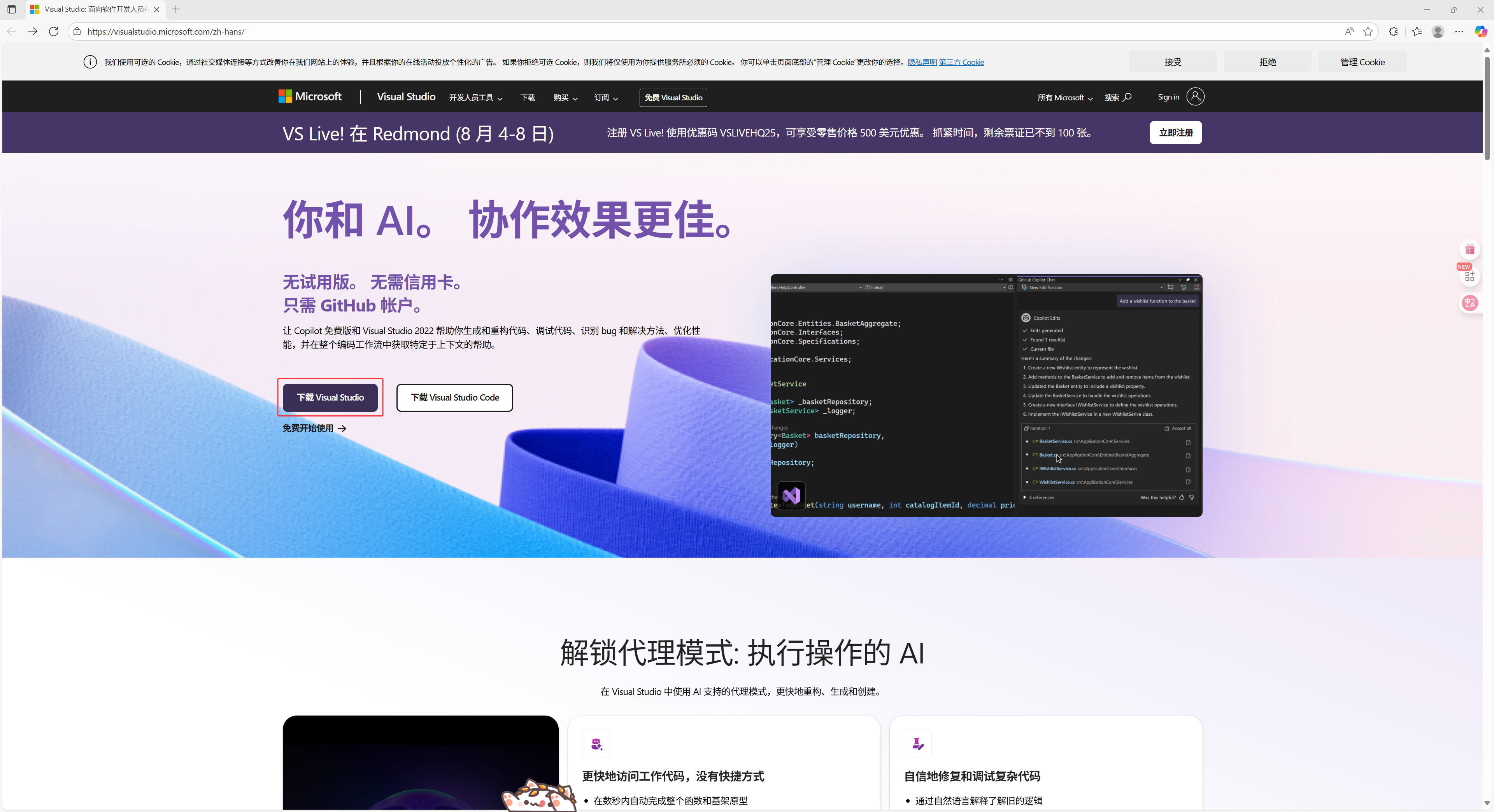Add this page to favorites star
The height and width of the screenshot is (812, 1494).
1368,31
